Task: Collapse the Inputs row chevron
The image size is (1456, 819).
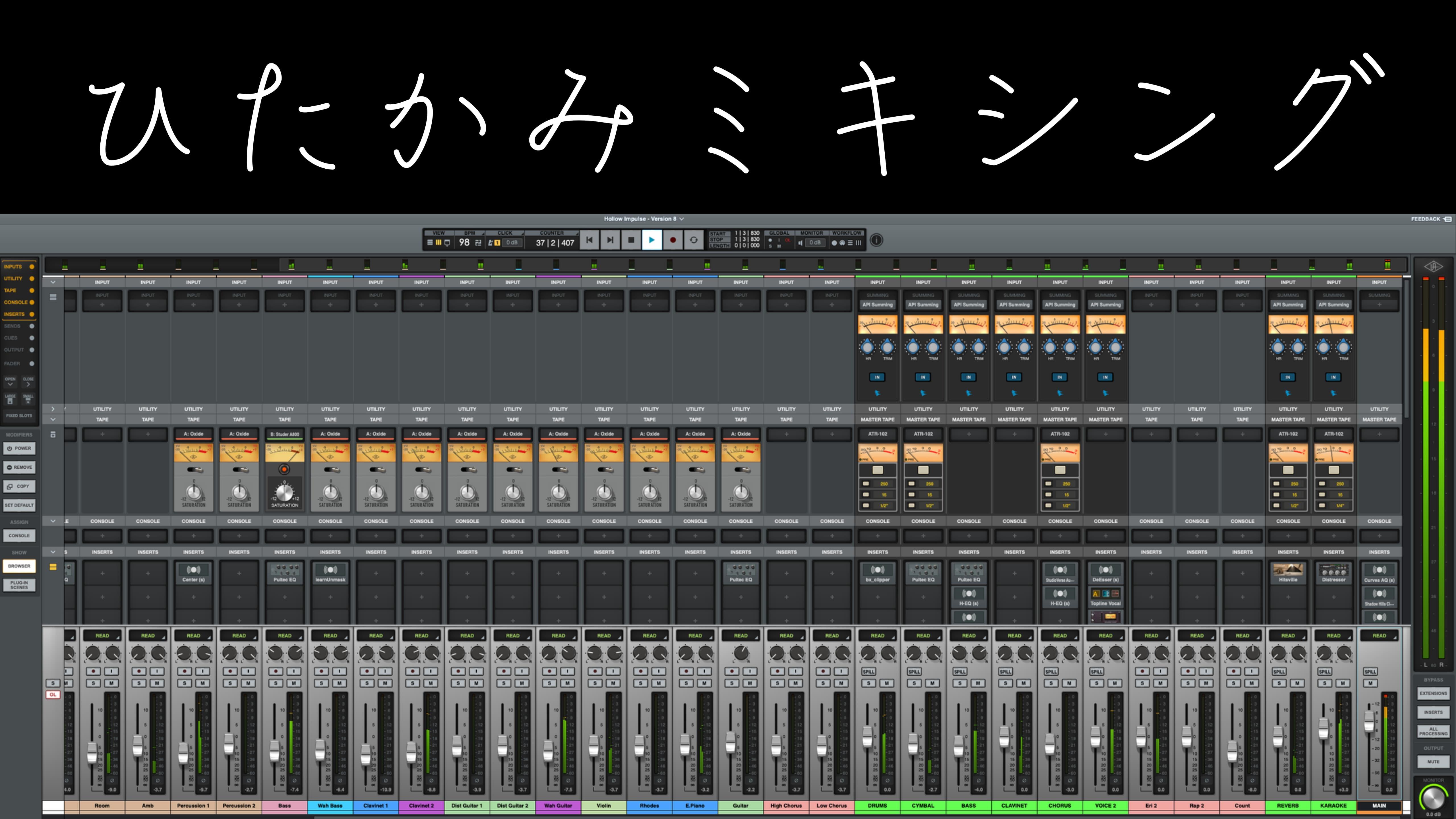Action: (53, 282)
